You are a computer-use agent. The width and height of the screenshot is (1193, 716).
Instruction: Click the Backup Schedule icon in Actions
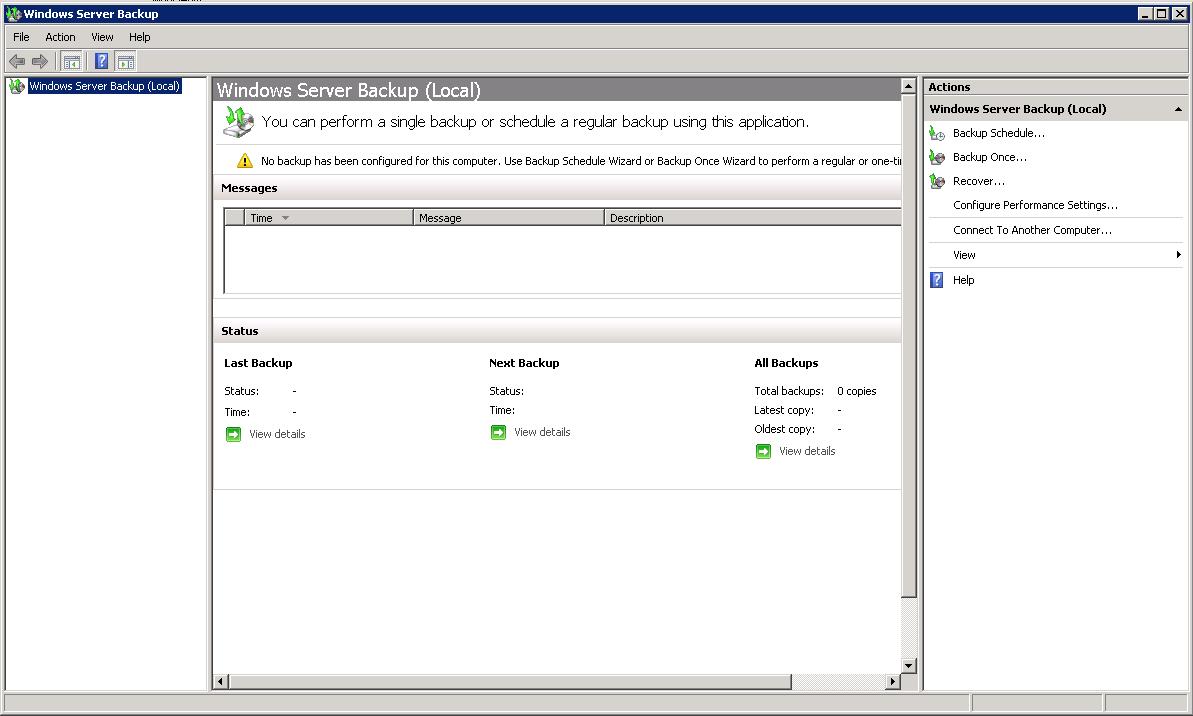937,133
